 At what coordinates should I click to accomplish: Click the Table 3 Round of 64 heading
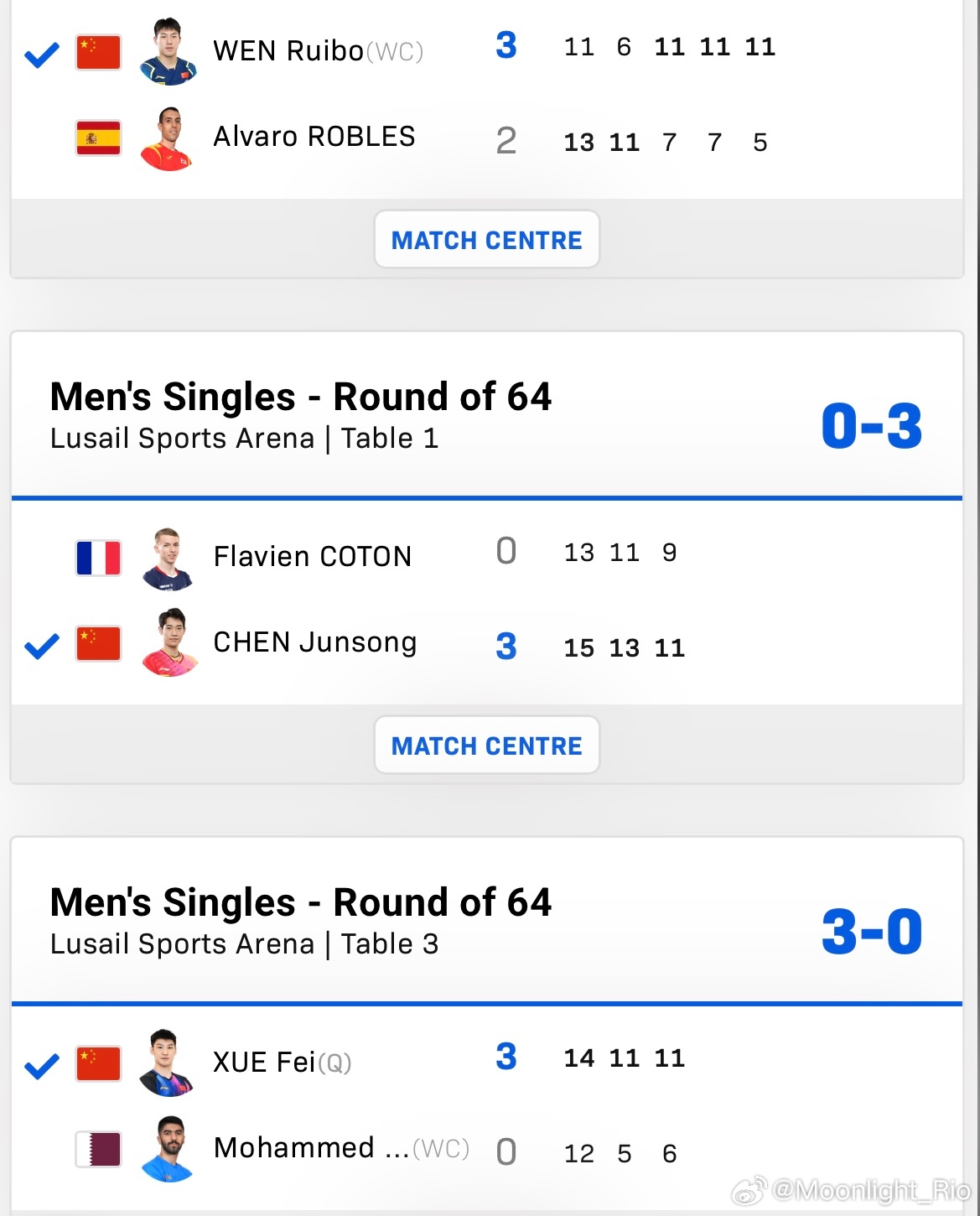click(301, 902)
